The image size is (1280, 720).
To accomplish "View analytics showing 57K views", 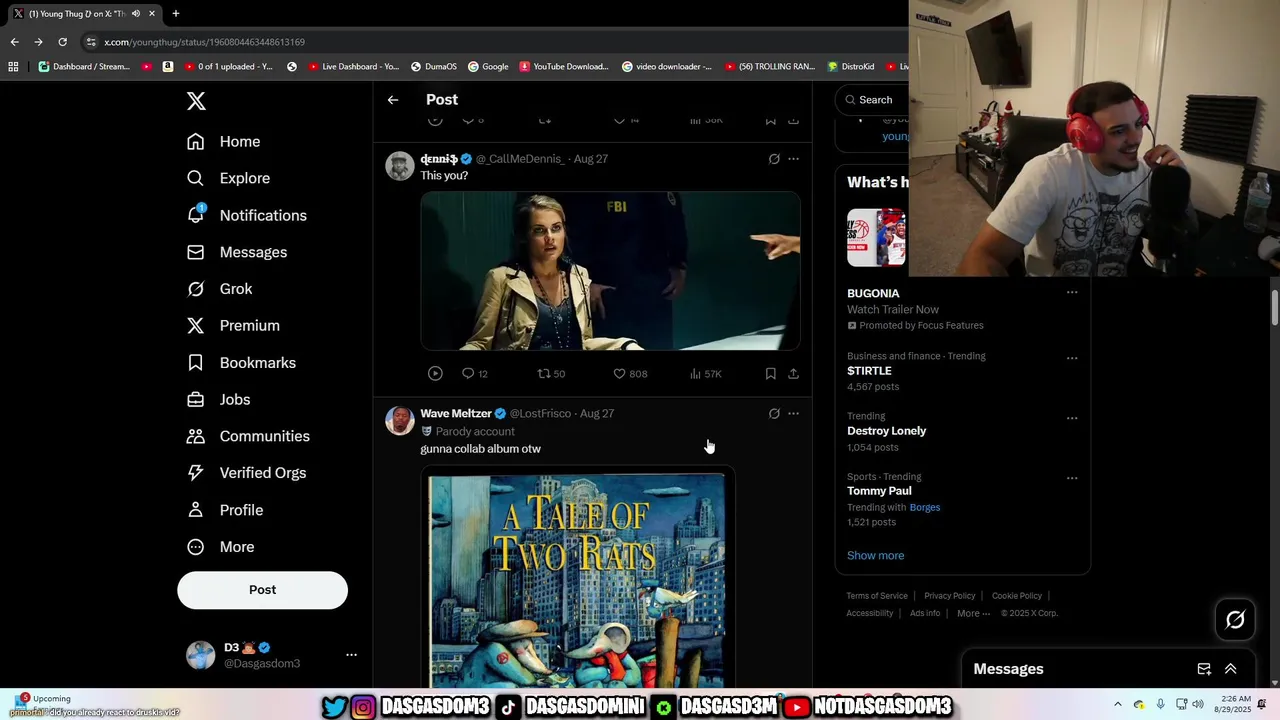I will pyautogui.click(x=705, y=374).
